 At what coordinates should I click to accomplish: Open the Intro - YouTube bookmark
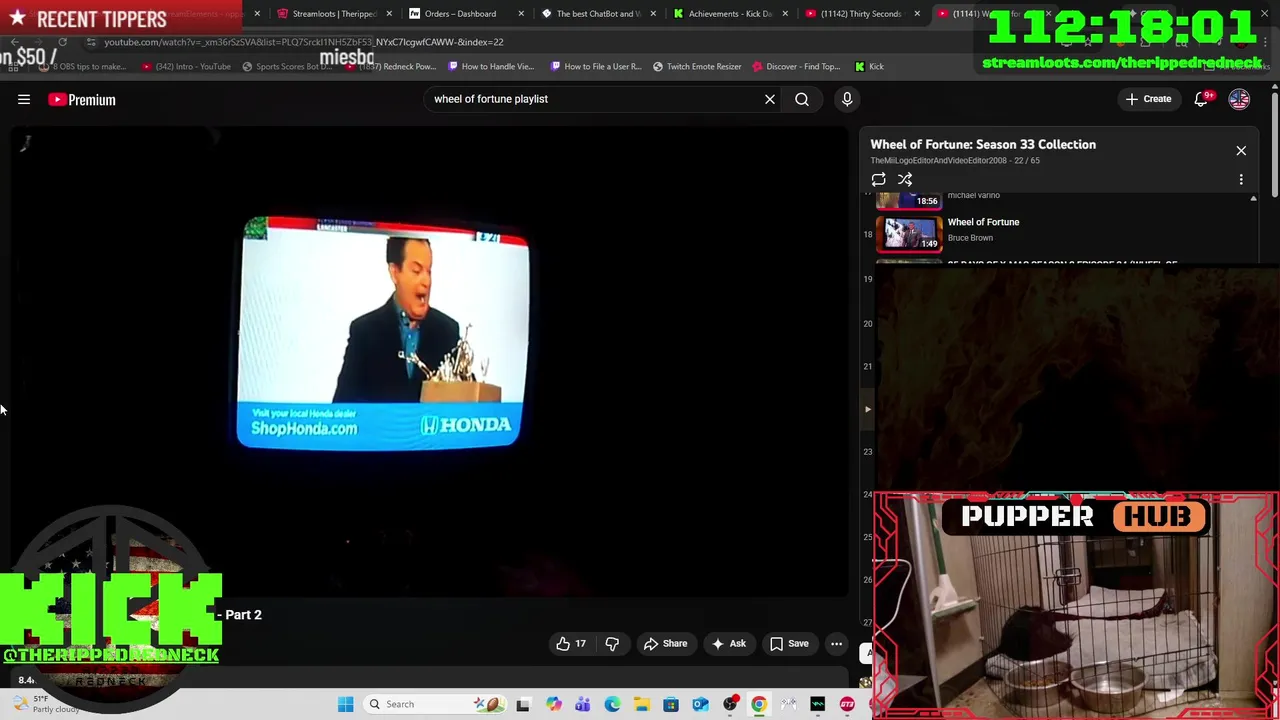[186, 67]
